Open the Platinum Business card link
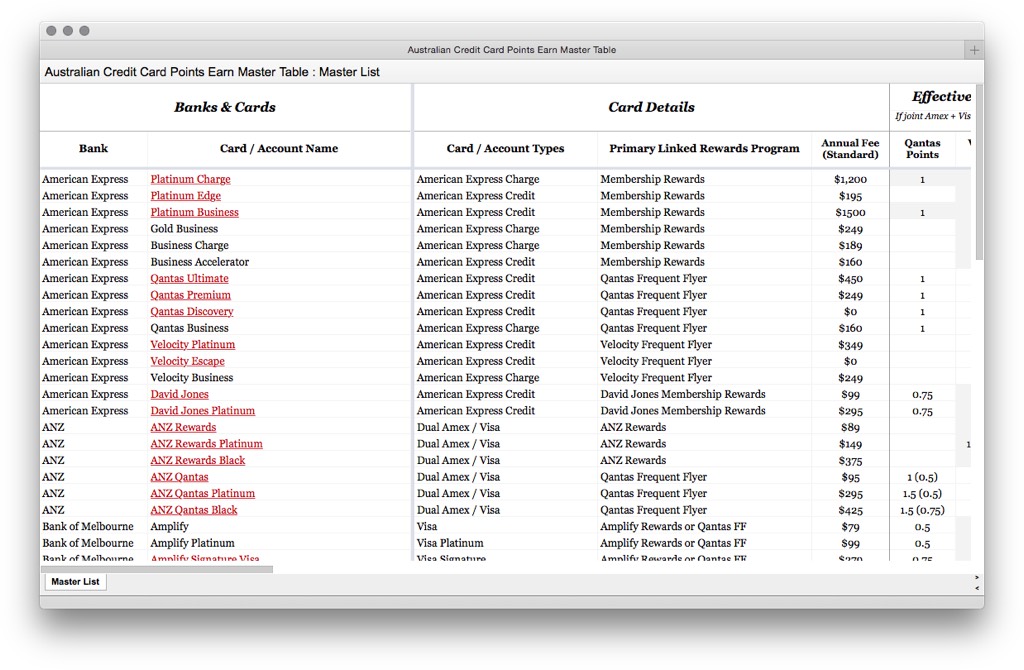 pos(195,212)
